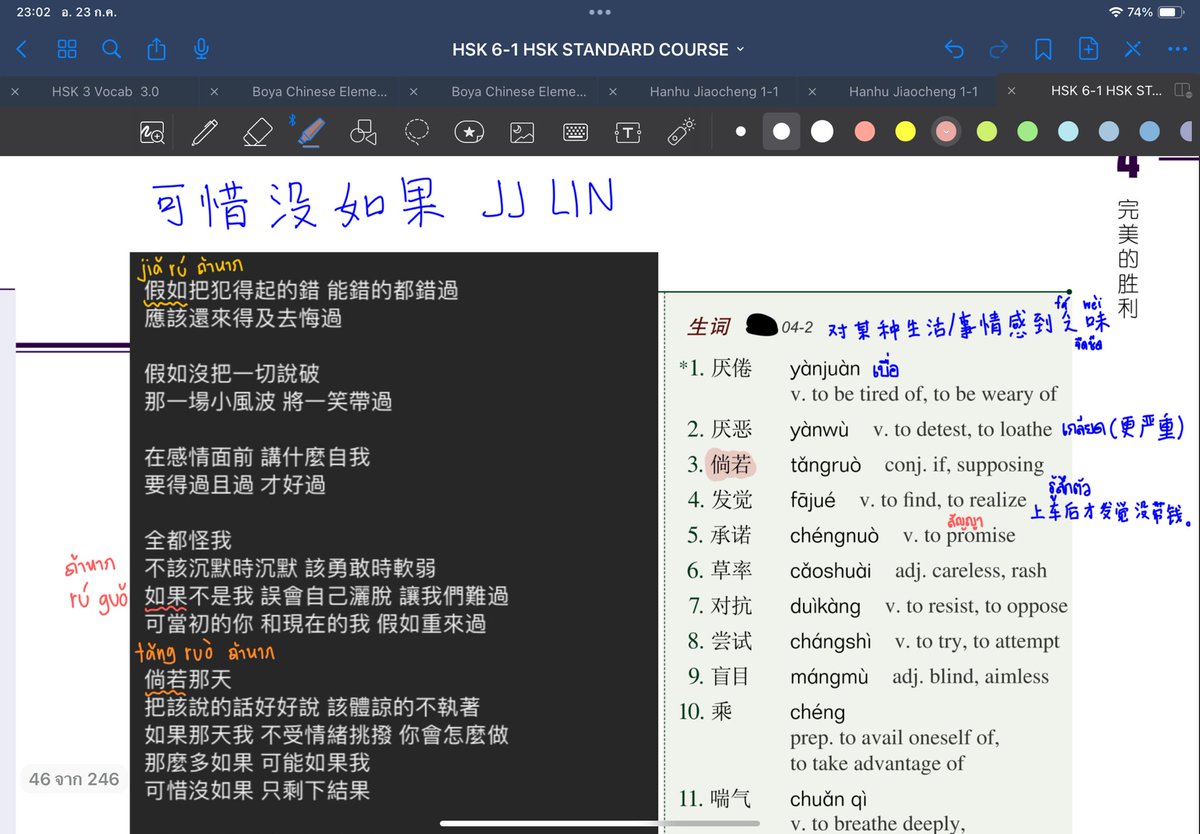Tap the lyric line 可惜沒如果 只剩下結果

click(257, 790)
